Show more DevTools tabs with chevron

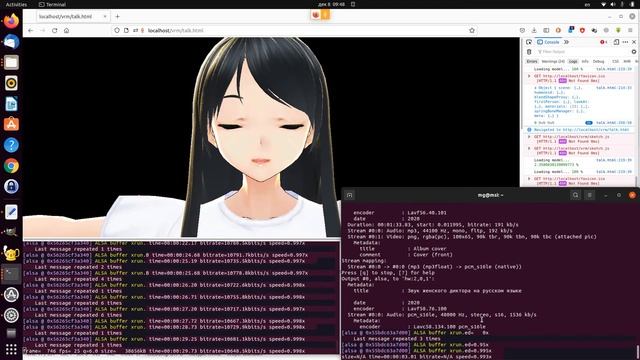coord(567,42)
